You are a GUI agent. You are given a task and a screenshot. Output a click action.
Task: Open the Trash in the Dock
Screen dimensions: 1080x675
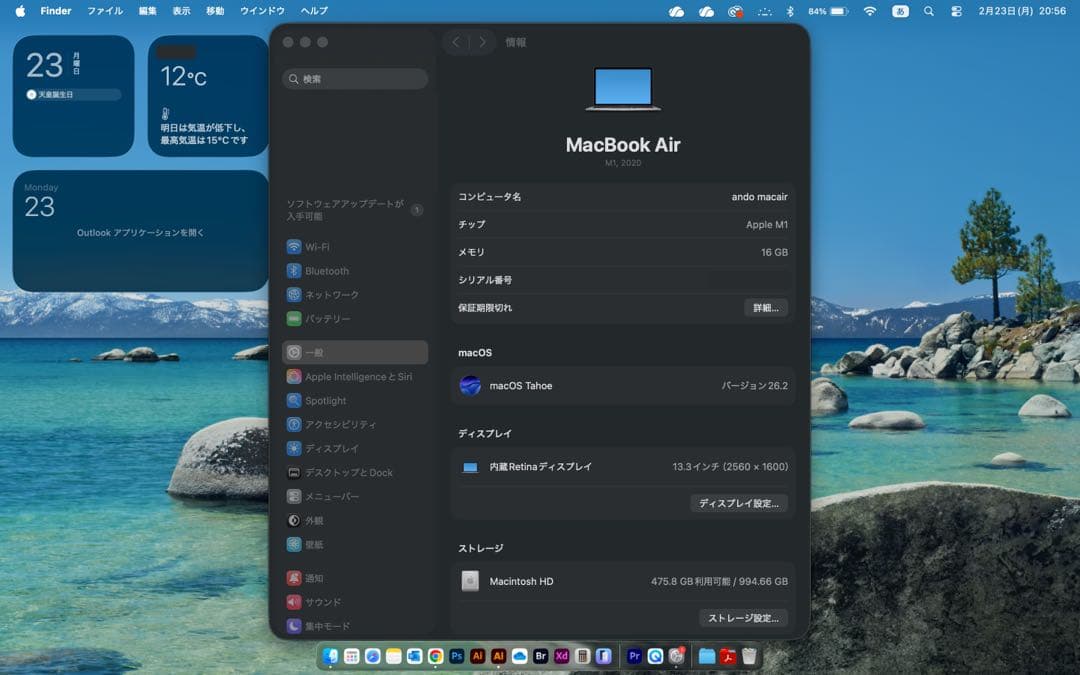tap(749, 656)
